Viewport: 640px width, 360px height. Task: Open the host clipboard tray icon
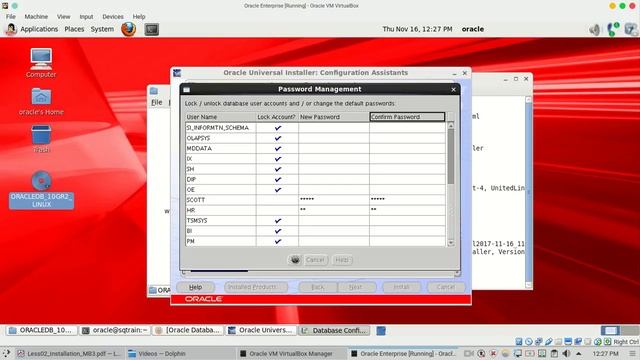[554, 353]
